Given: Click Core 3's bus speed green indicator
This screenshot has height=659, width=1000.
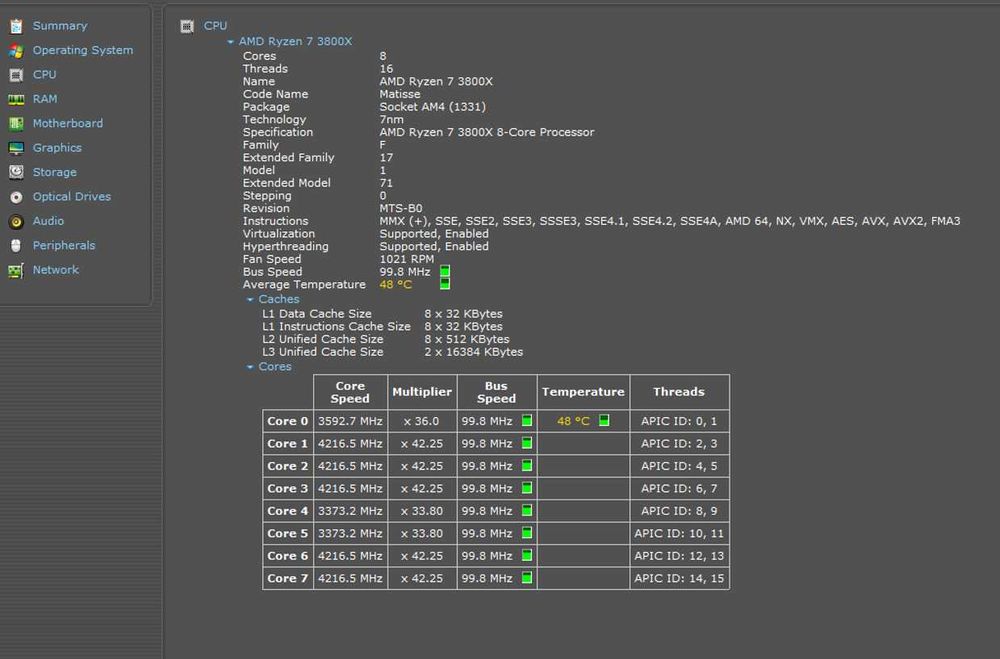Looking at the screenshot, I should [x=527, y=488].
